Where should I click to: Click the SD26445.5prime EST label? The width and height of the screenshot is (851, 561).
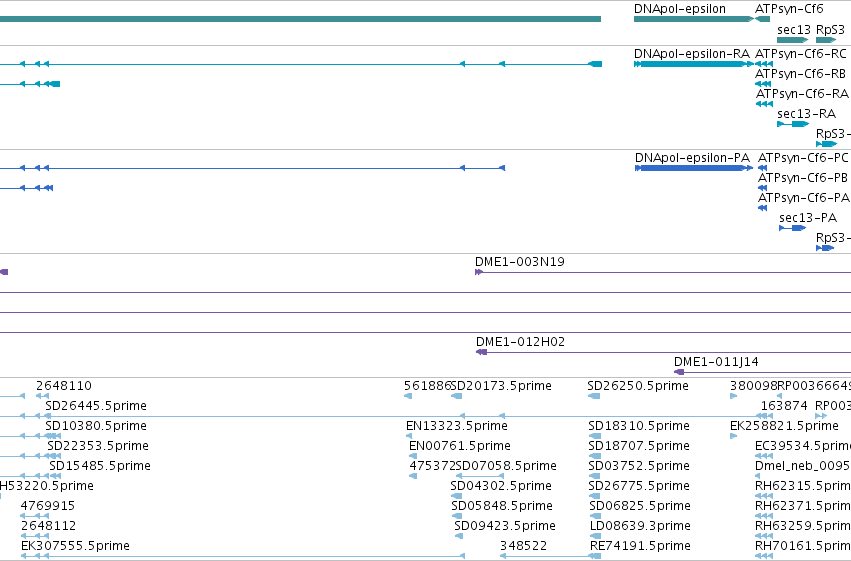[96, 406]
